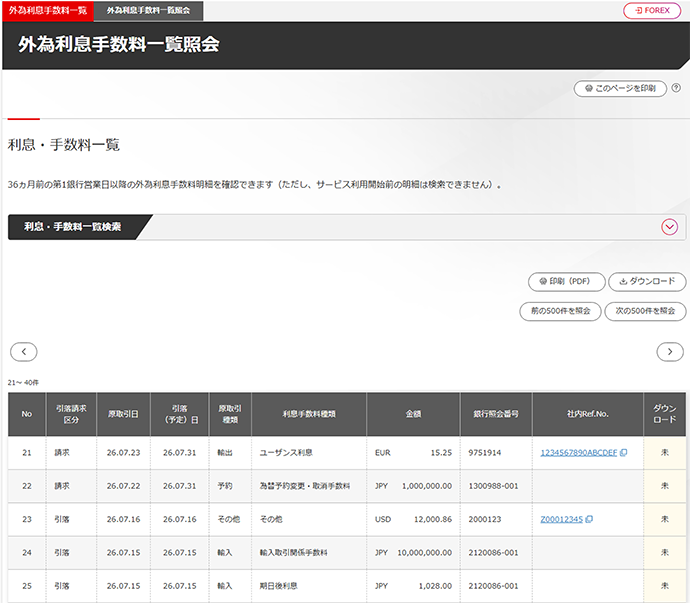Viewport: 690px width, 603px height.
Task: Select the 外為利息手数料一覧照会 tab
Action: click(x=148, y=10)
